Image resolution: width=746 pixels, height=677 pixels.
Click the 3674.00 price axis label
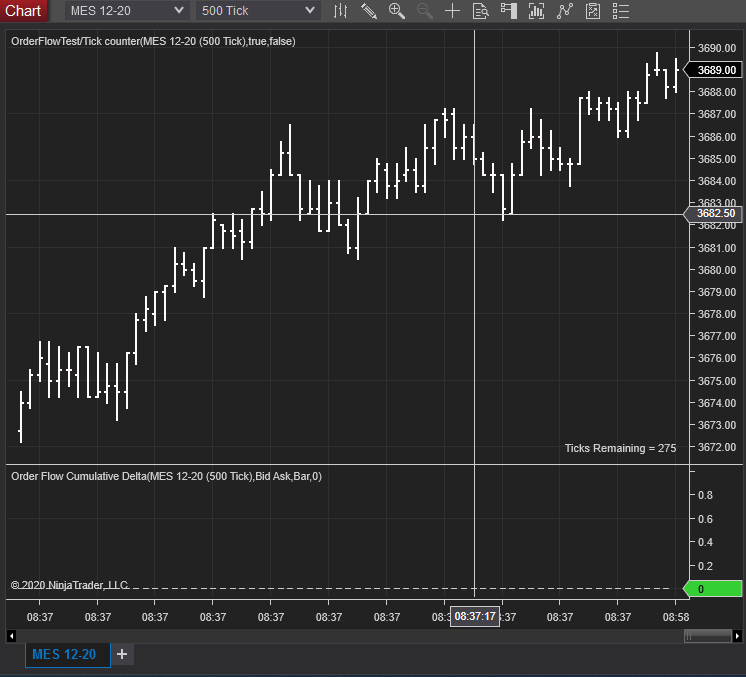point(717,403)
